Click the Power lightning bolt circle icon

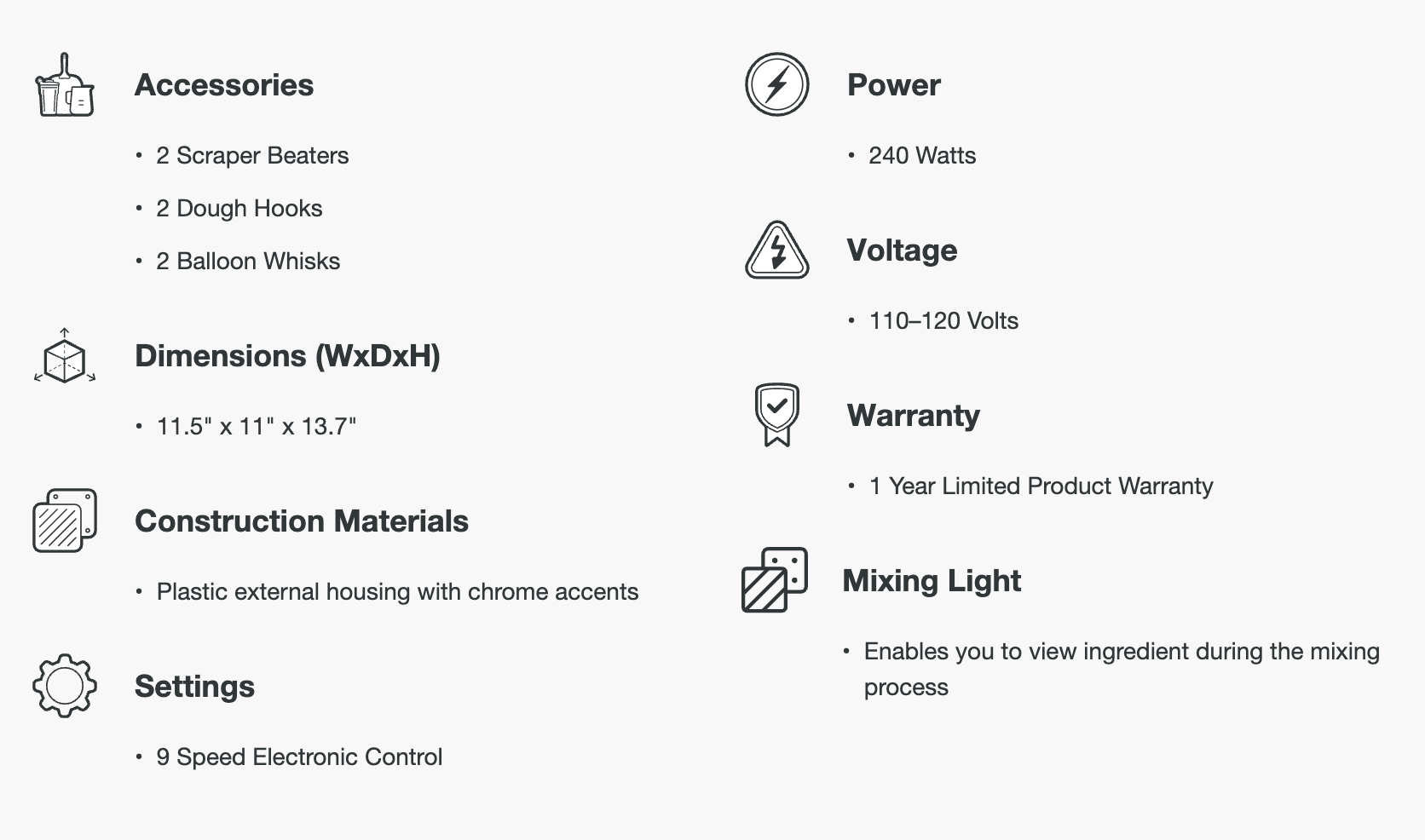[776, 84]
